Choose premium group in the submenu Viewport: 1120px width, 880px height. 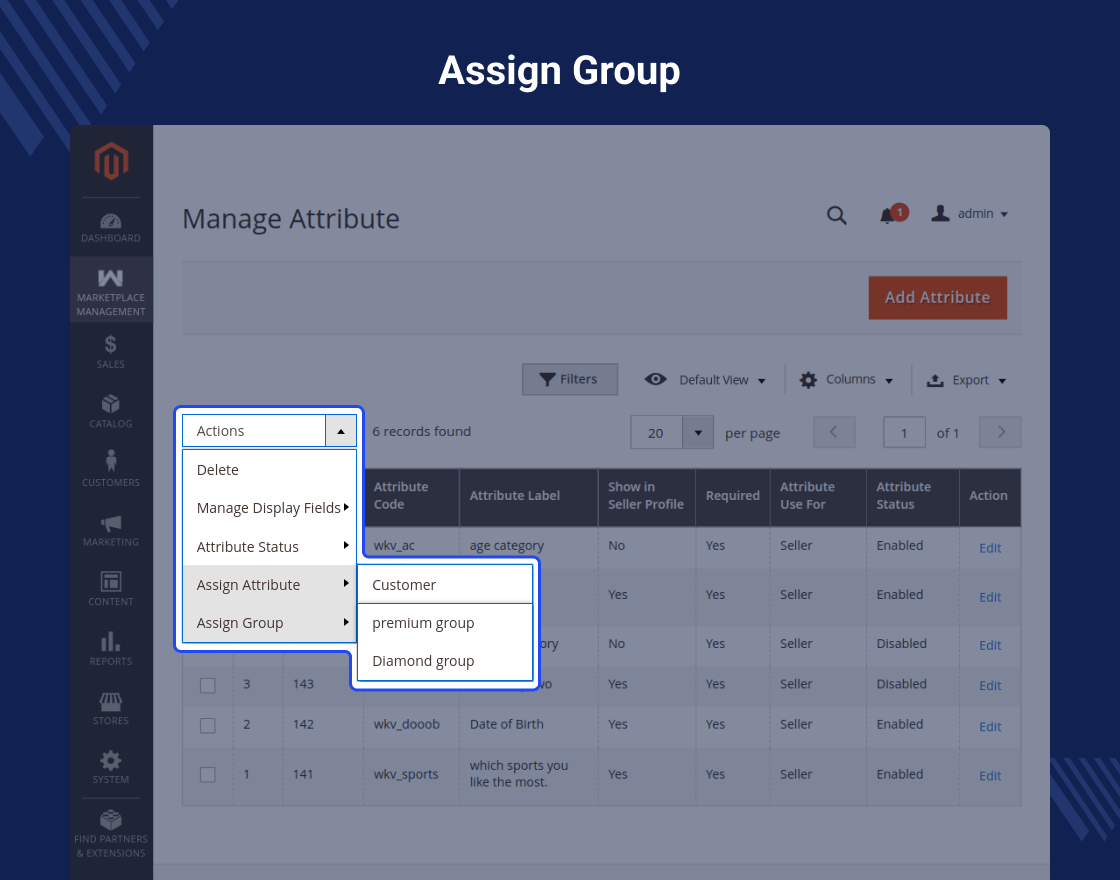pyautogui.click(x=445, y=623)
